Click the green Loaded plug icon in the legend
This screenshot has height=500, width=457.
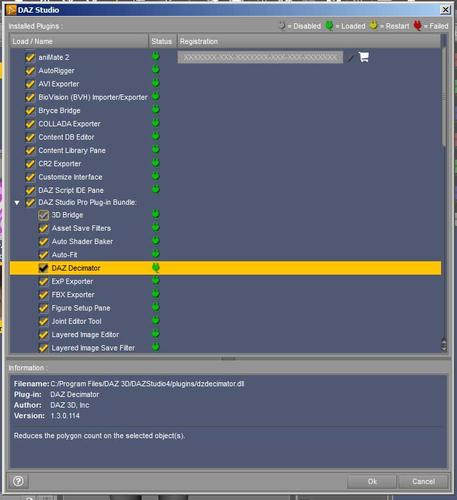click(x=329, y=25)
